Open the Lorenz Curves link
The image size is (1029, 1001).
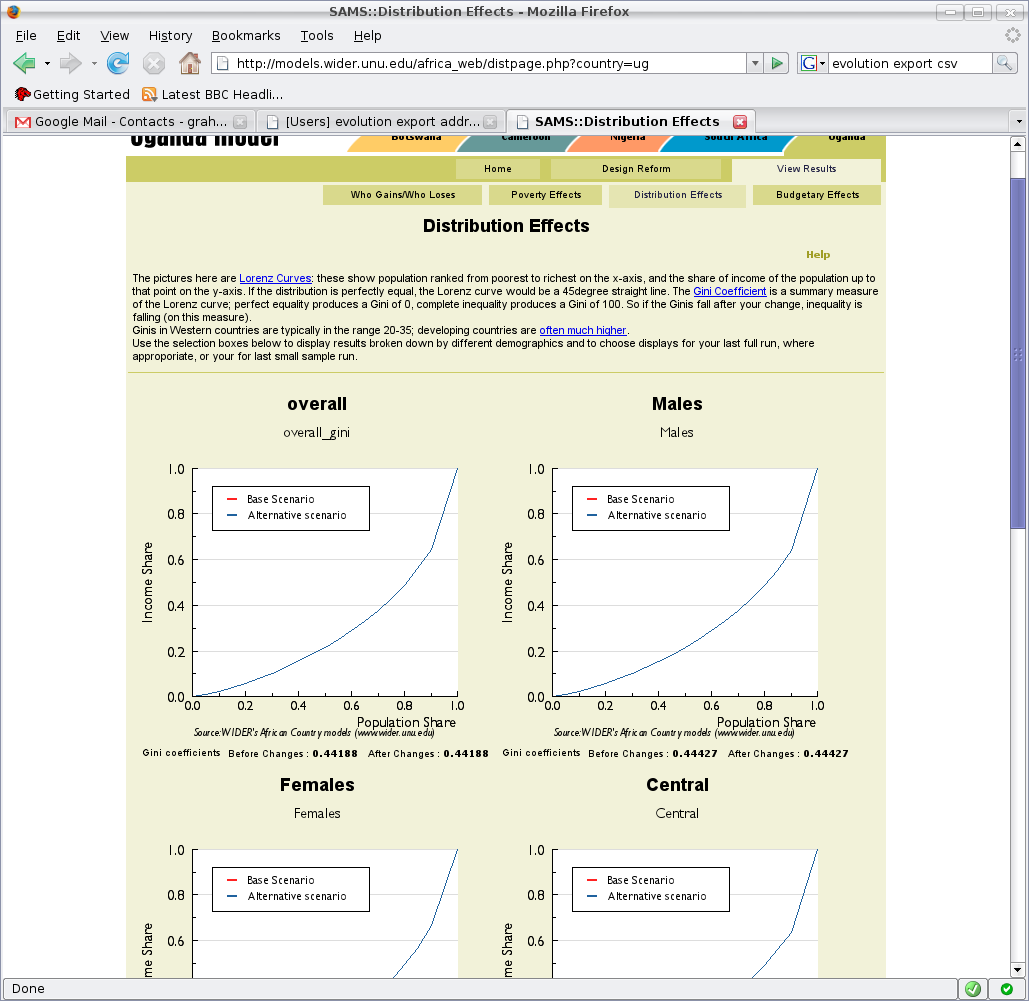click(x=276, y=278)
